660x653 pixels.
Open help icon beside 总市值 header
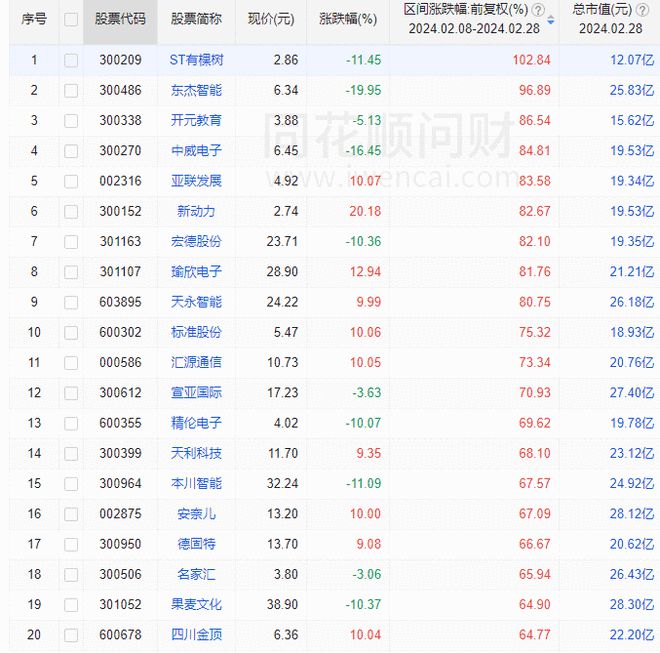(x=642, y=10)
